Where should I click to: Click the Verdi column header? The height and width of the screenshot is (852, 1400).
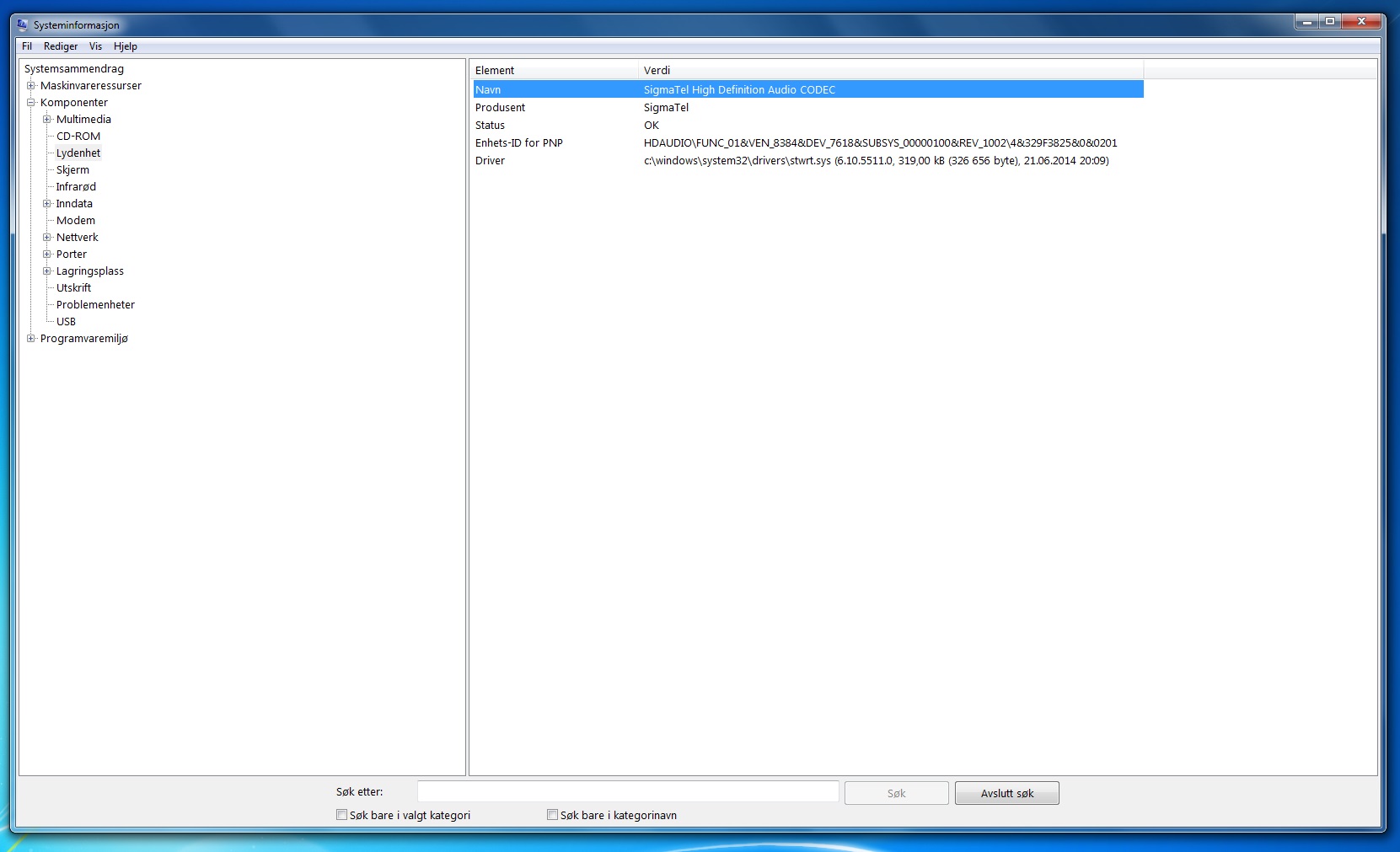(x=892, y=71)
